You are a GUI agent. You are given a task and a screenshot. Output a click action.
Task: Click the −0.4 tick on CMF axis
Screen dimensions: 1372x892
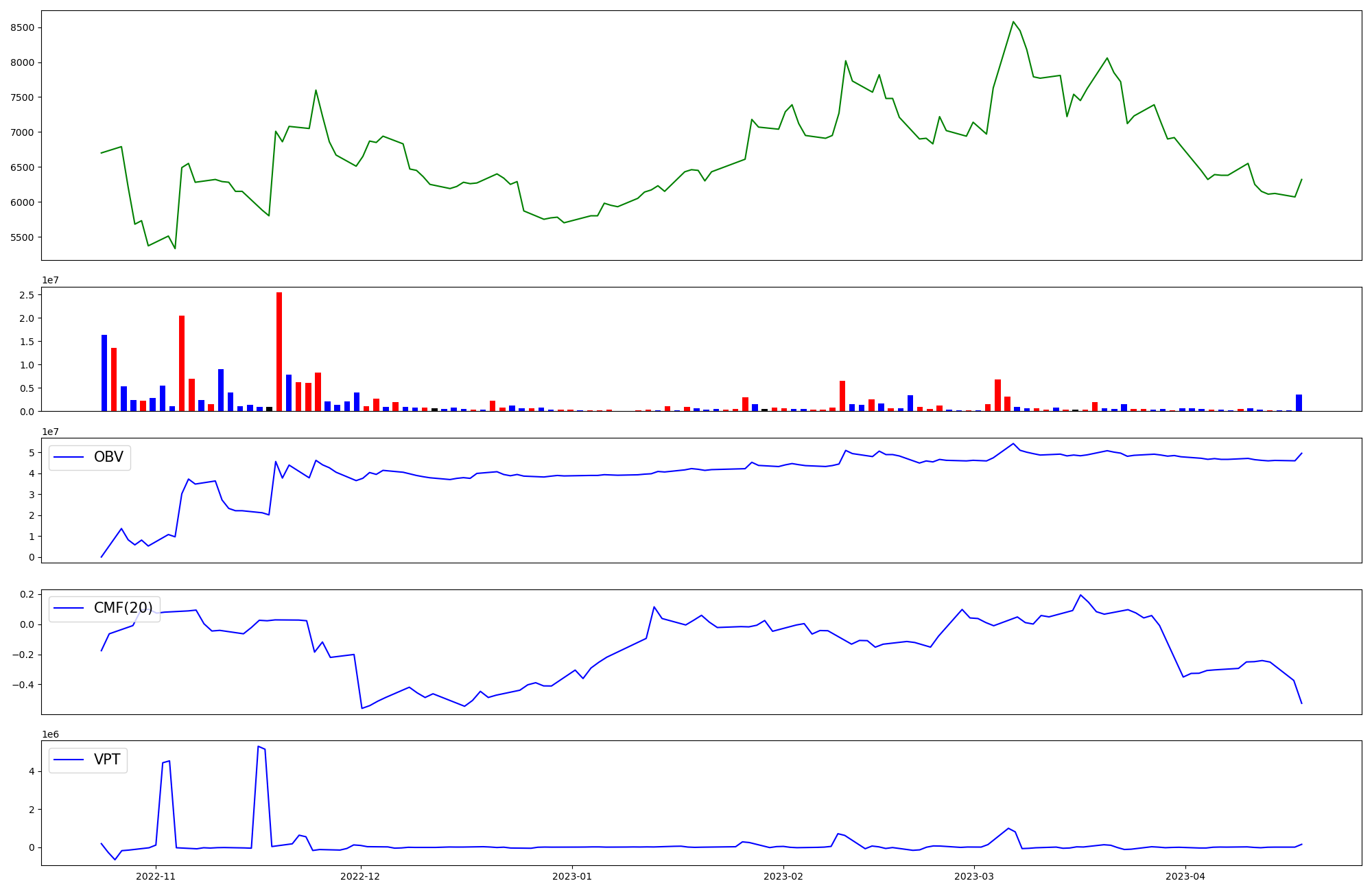(23, 685)
